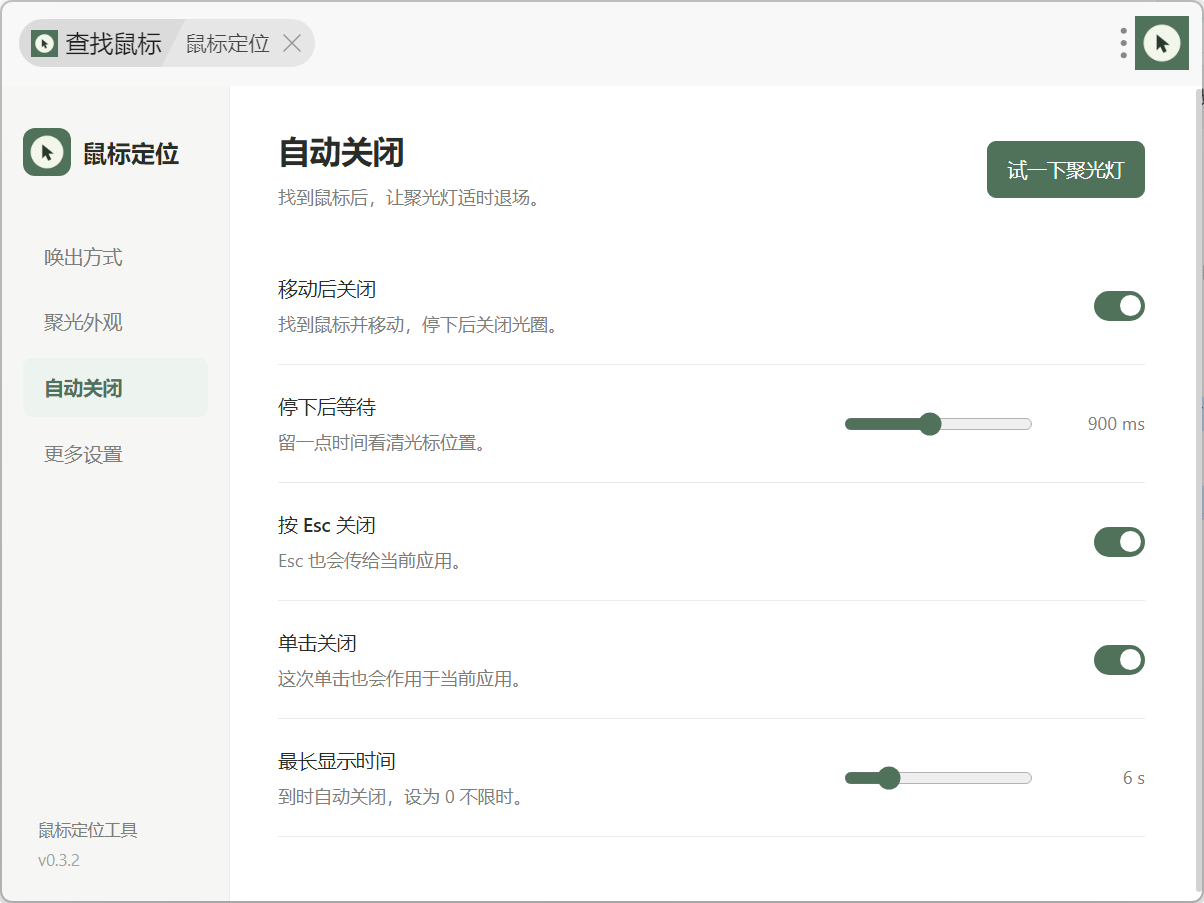Toggle the 移动后关闭 switch
Screen dimensions: 1204x903
(x=1119, y=306)
